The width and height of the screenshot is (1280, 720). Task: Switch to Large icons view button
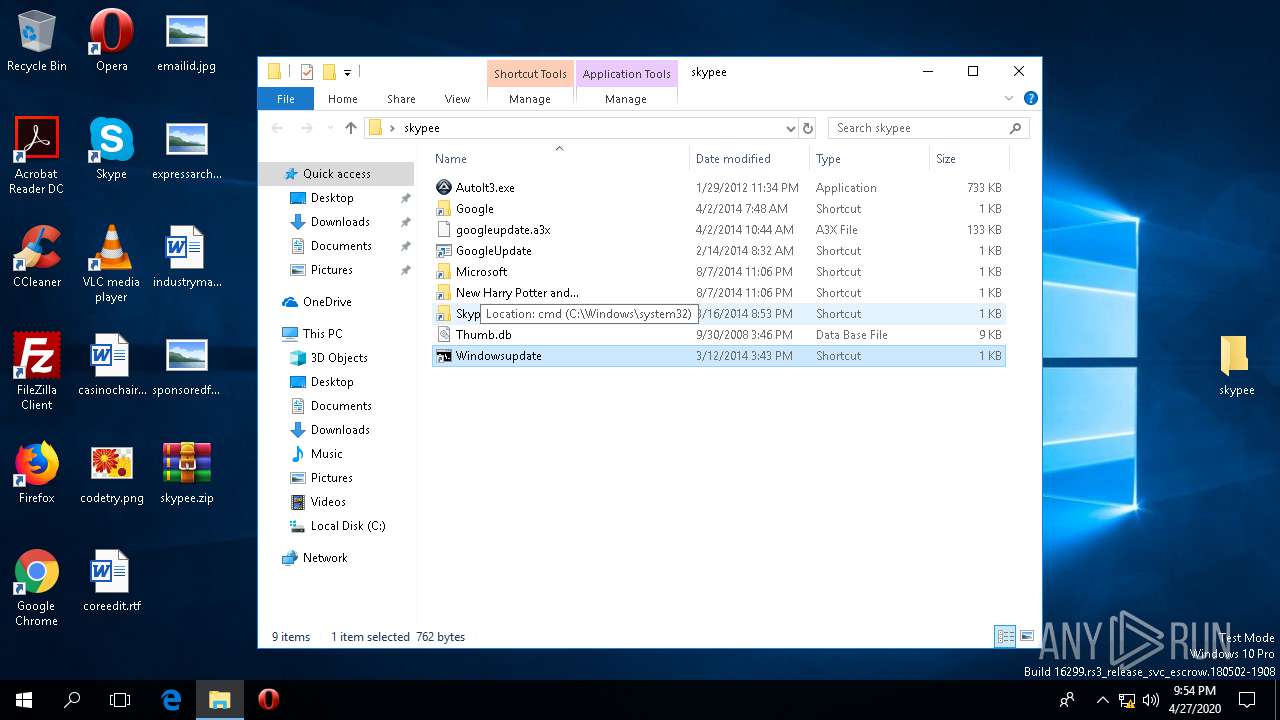pos(1026,636)
